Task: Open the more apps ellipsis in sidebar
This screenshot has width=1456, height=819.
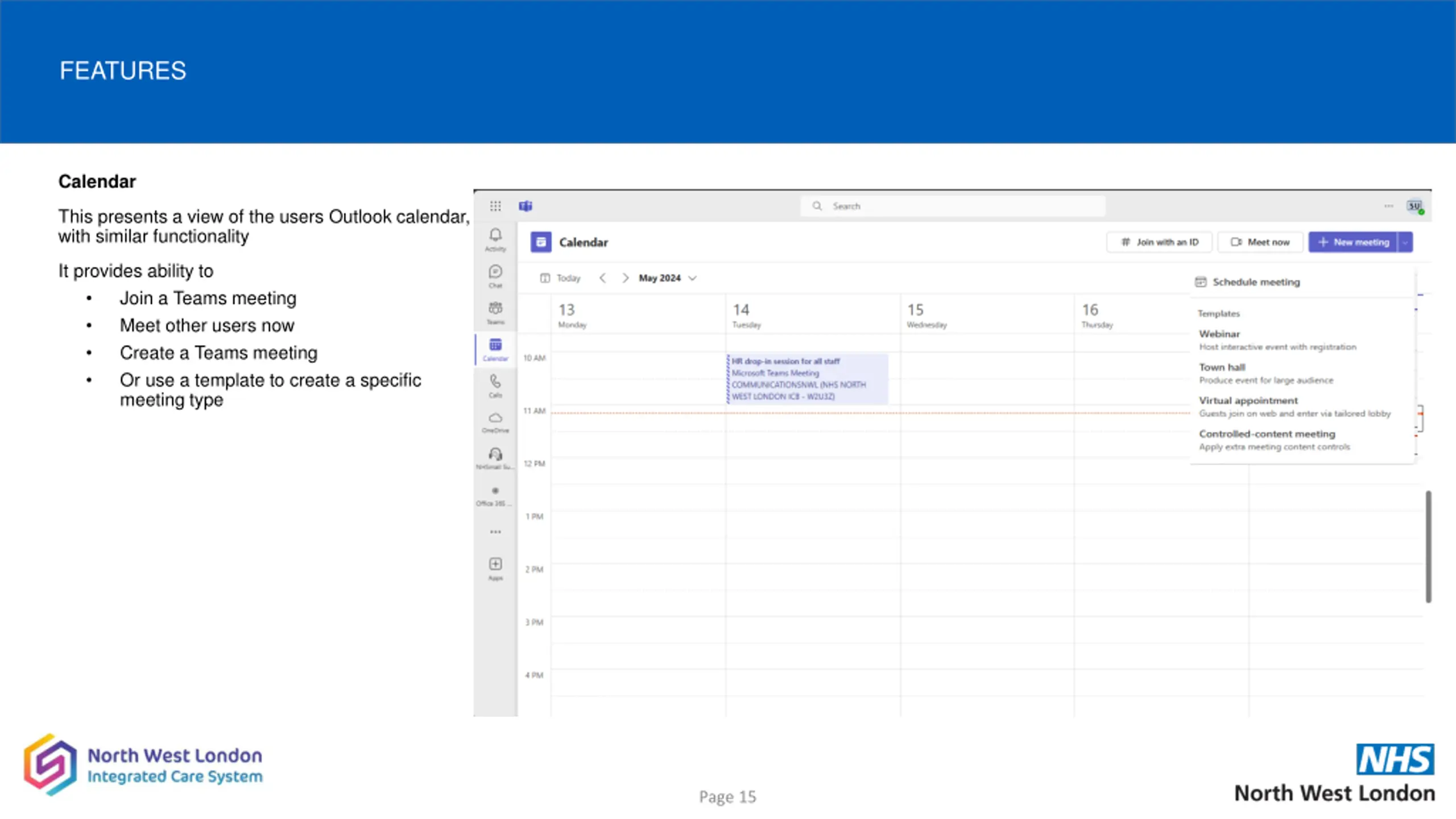Action: (495, 532)
